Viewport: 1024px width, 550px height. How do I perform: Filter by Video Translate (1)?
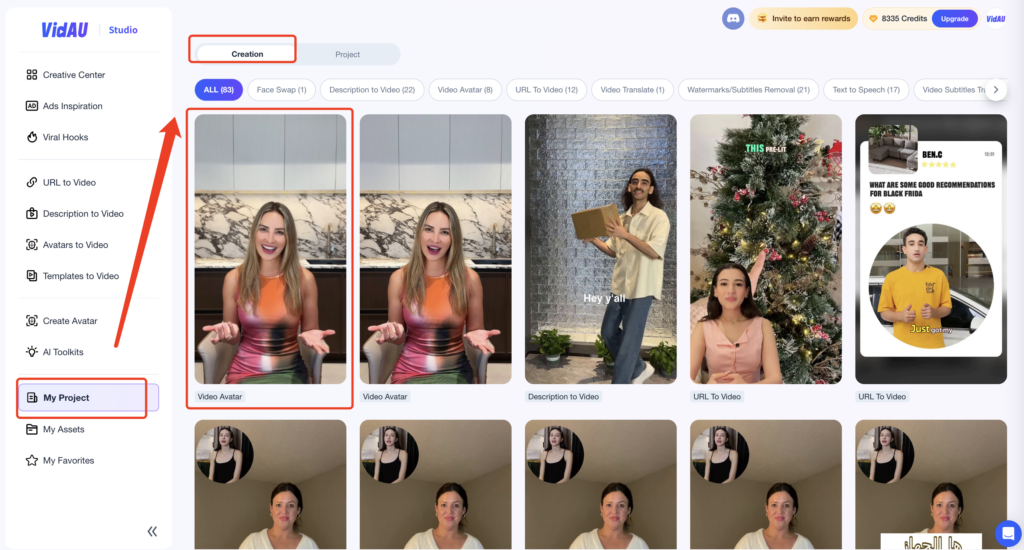tap(632, 90)
